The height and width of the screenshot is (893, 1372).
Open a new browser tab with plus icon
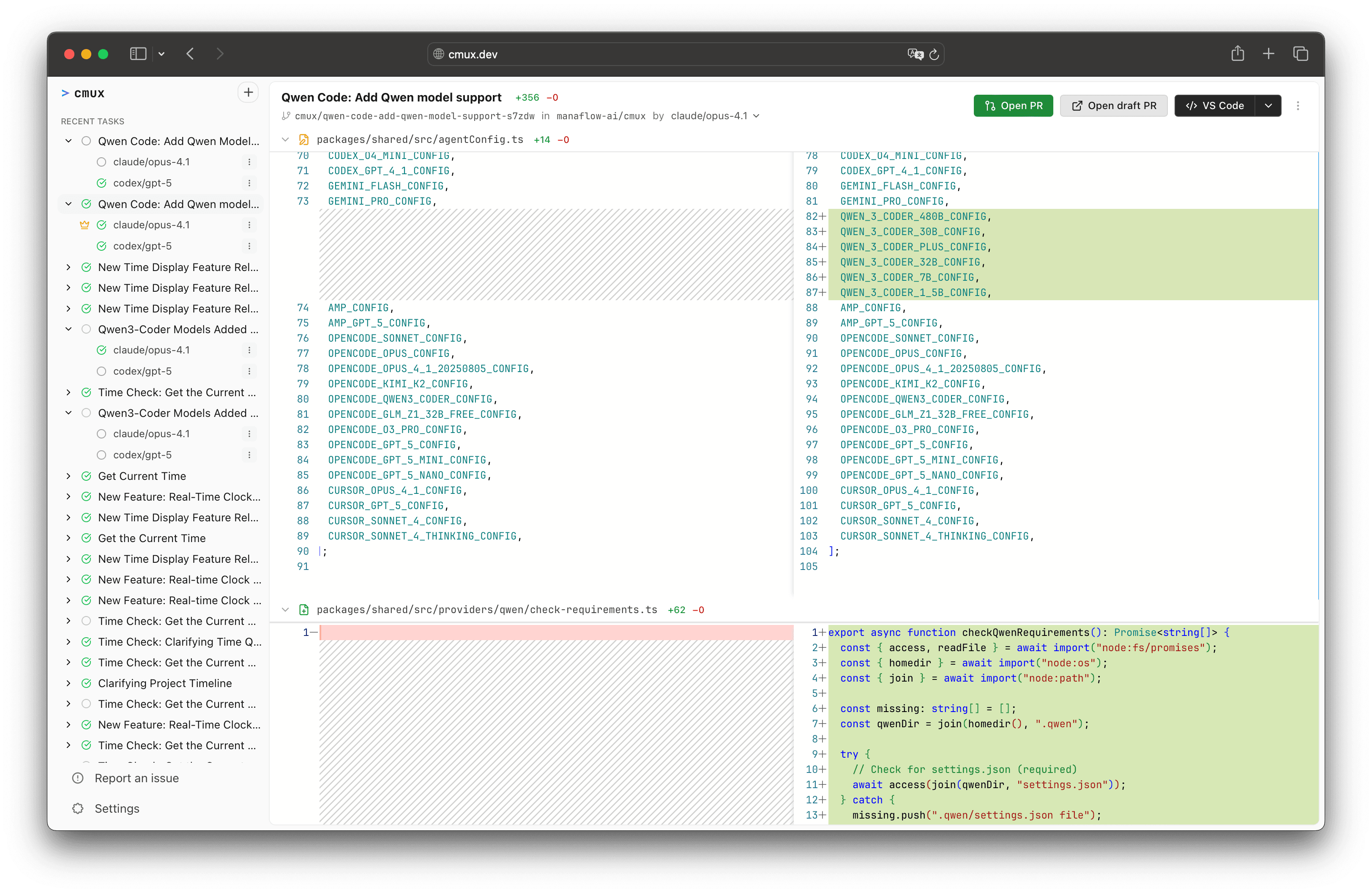click(1268, 54)
